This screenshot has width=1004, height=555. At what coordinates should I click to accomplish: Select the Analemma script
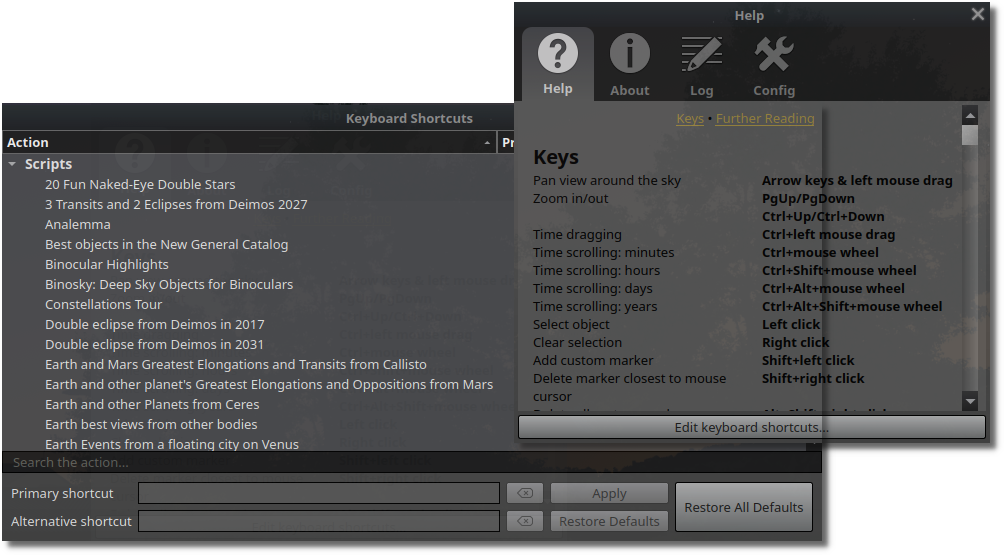click(x=77, y=224)
